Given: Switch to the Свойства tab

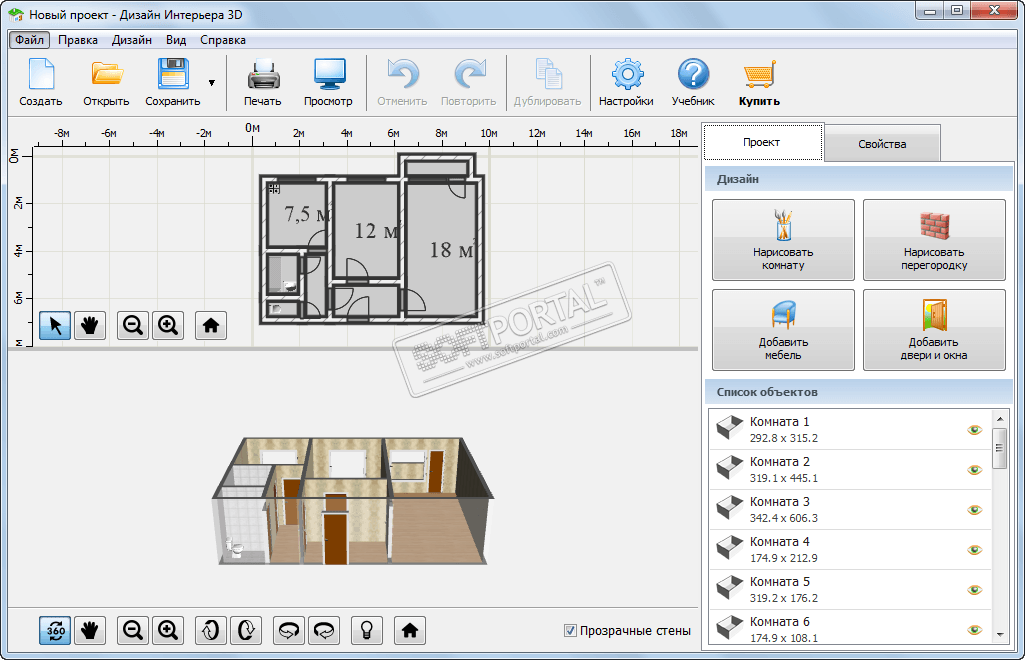Looking at the screenshot, I should click(x=882, y=144).
